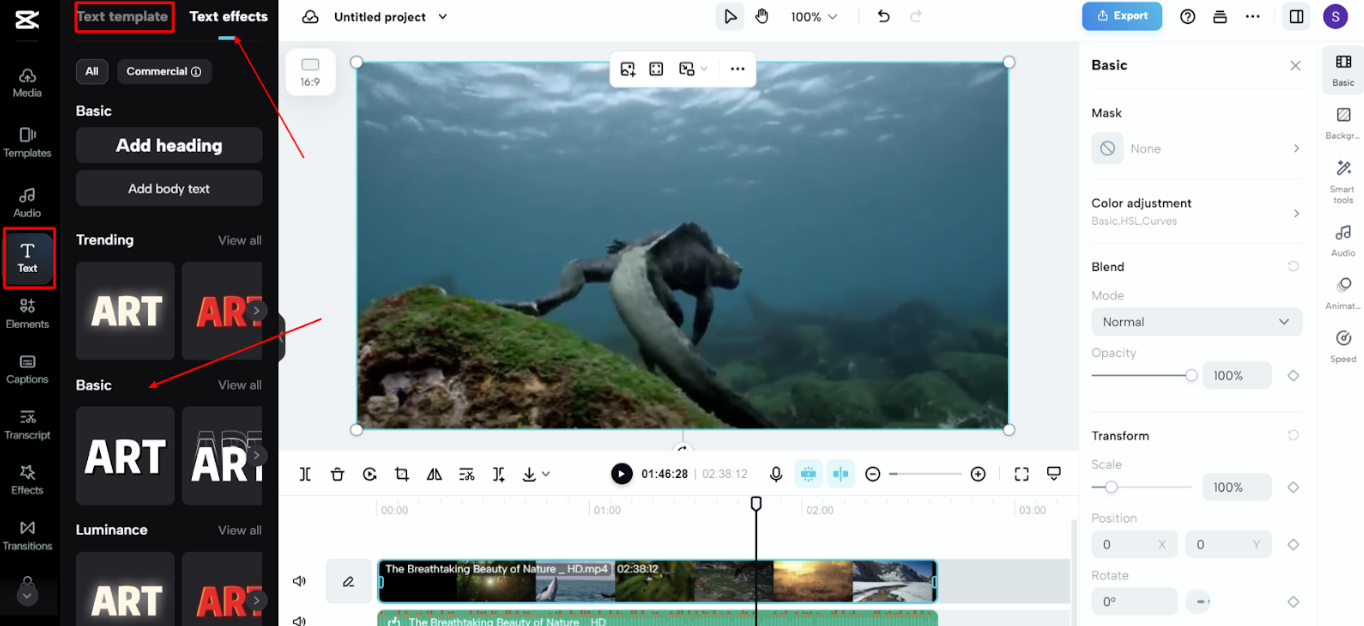
Task: Toggle timeline snapping button
Action: pos(809,474)
